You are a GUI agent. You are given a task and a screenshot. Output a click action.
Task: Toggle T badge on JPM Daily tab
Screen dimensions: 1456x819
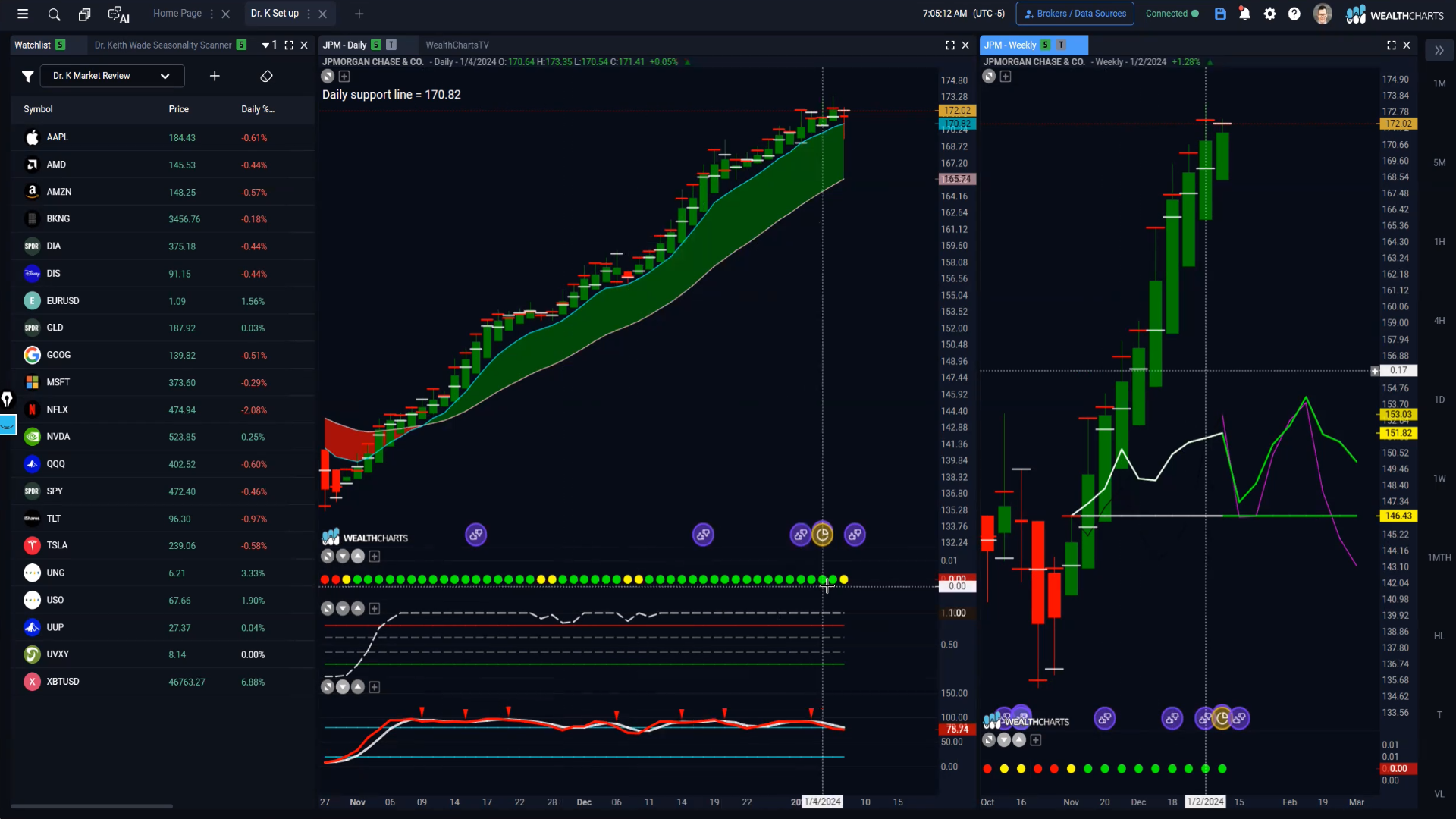(391, 45)
